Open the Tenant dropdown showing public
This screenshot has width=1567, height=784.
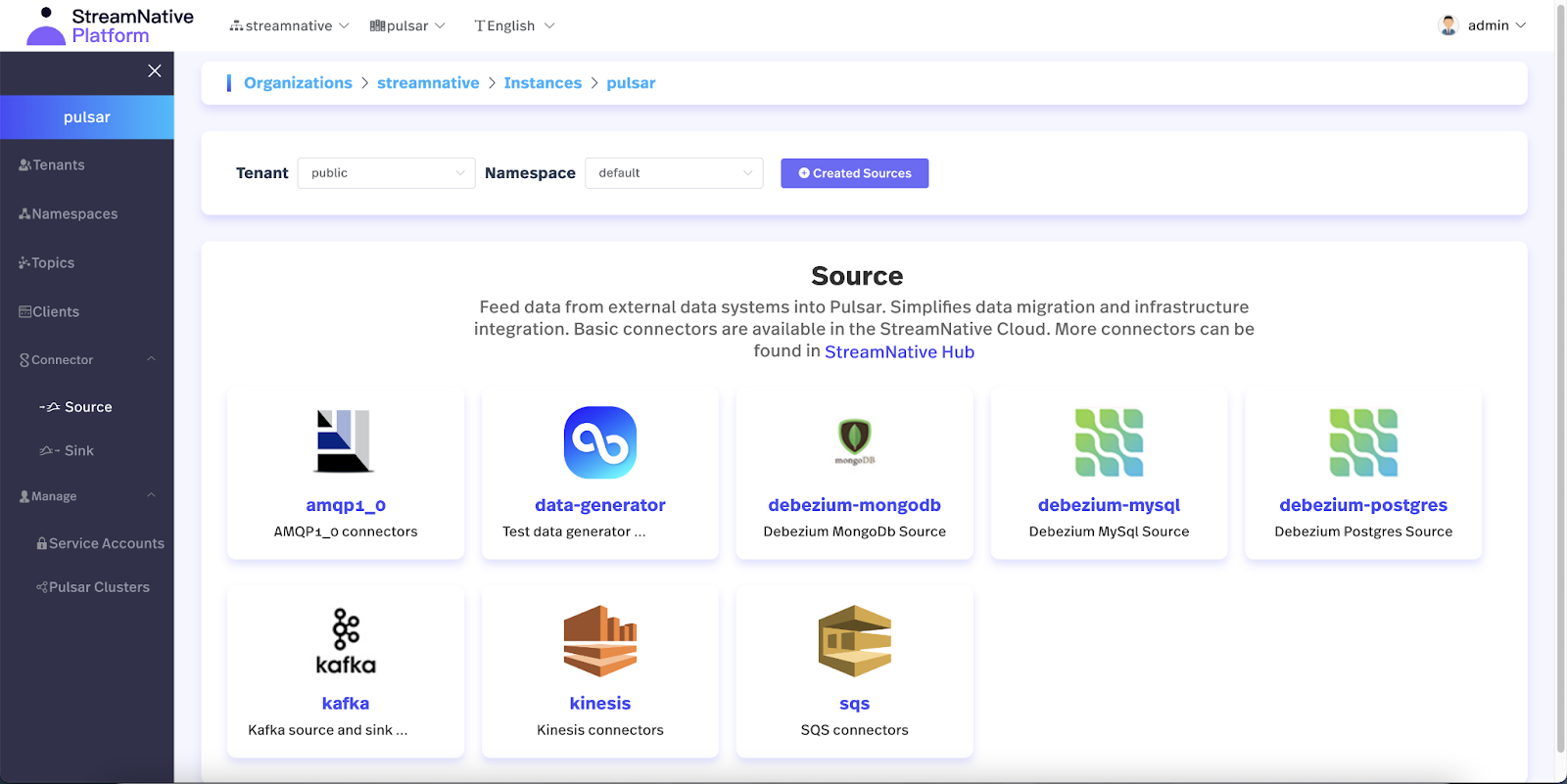pos(386,173)
